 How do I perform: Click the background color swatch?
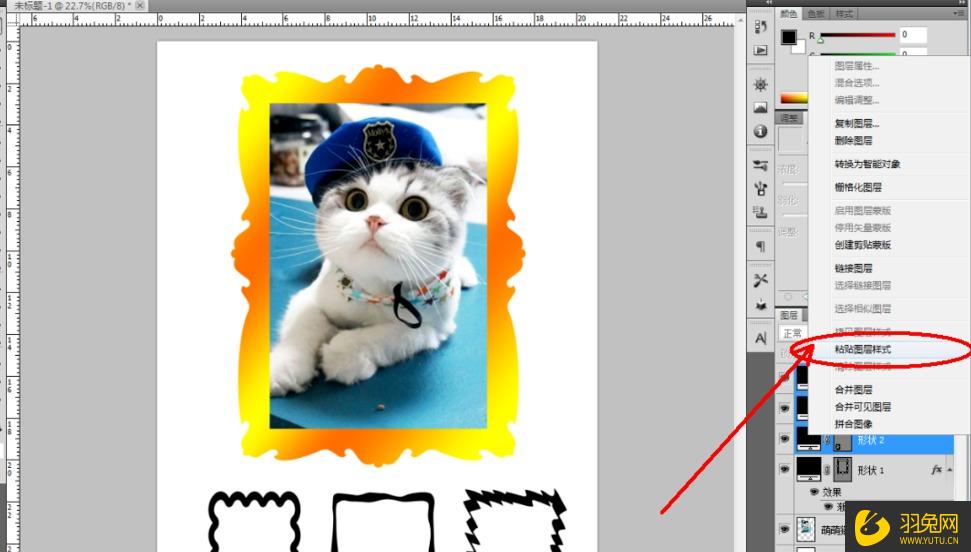tap(800, 48)
